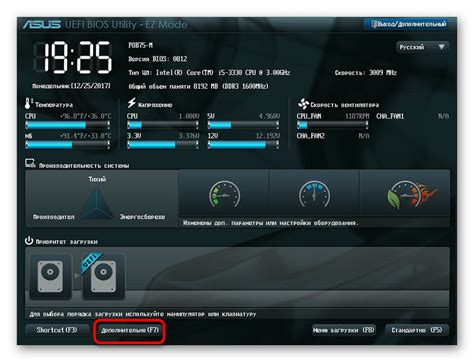Open the Русский language dropdown

click(422, 47)
